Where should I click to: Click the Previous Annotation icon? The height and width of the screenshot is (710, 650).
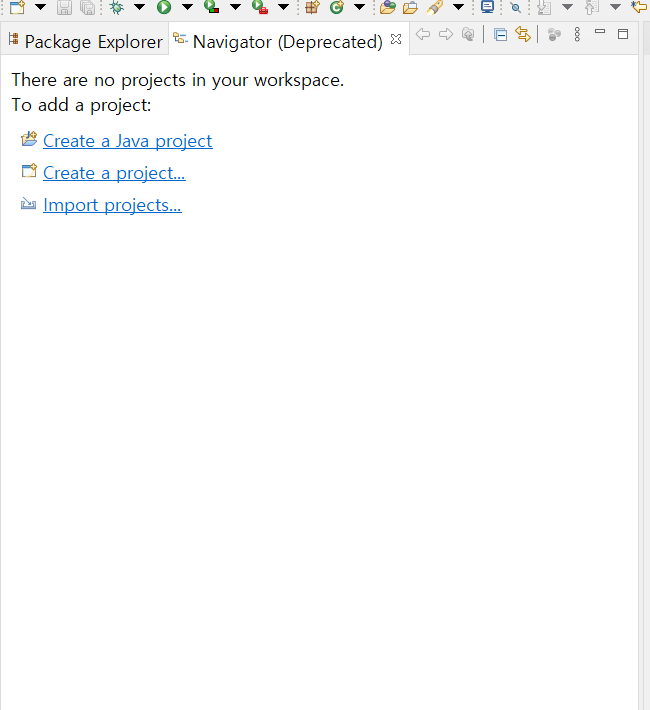tap(592, 7)
